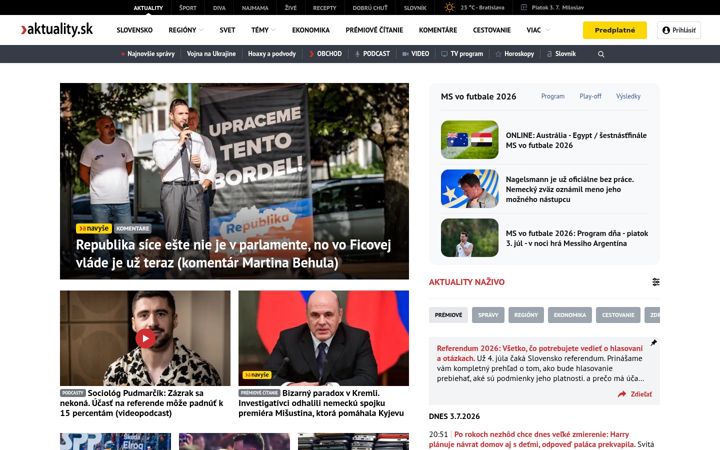
Task: Open the Cestovanie section
Action: click(492, 30)
